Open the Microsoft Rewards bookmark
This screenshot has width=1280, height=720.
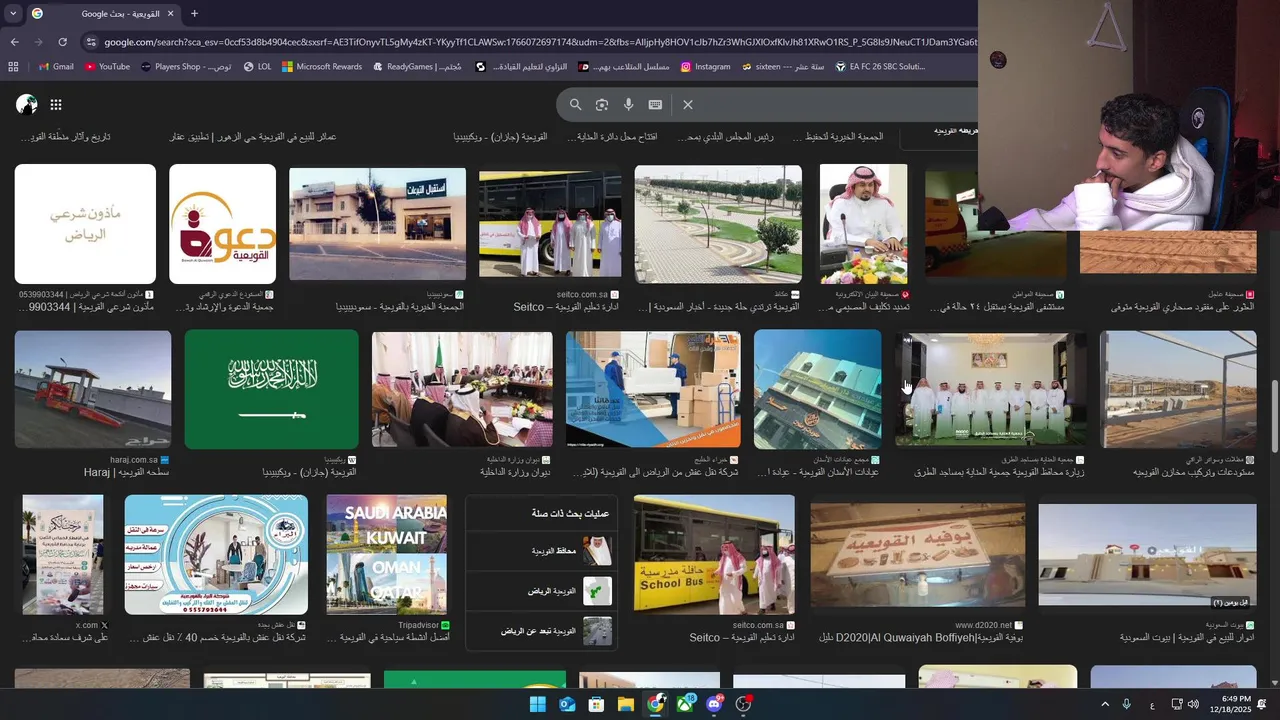tap(322, 67)
